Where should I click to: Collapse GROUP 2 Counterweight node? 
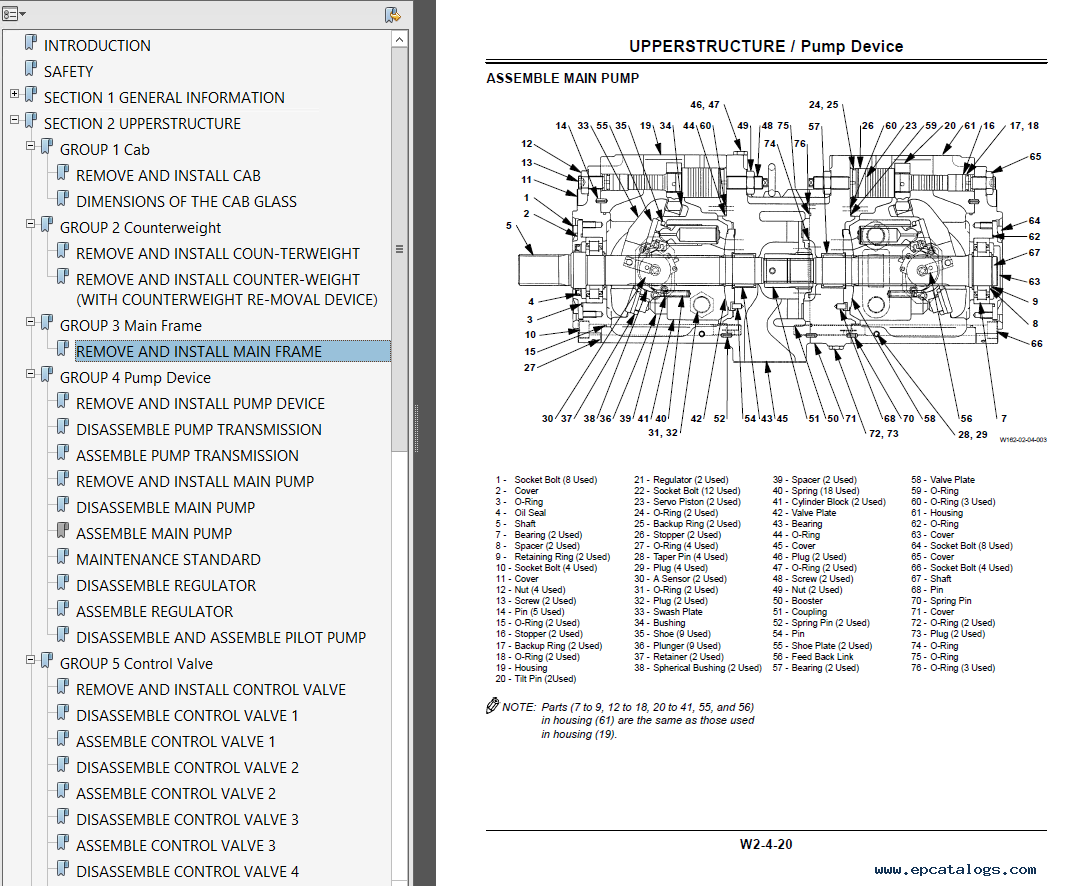coord(31,224)
